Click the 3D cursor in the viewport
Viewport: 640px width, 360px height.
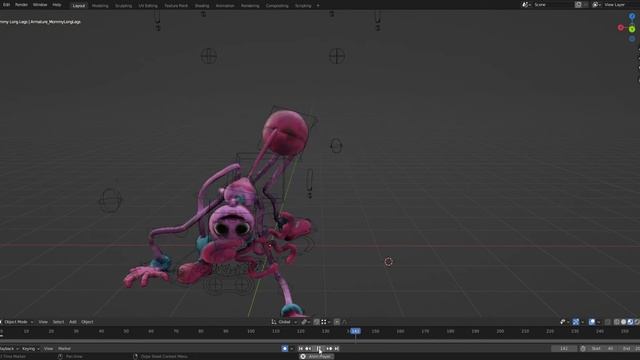389,261
